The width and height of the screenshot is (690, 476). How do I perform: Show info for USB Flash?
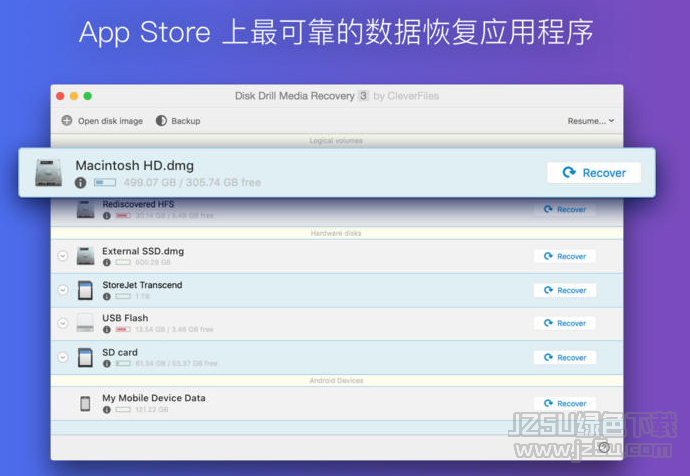pyautogui.click(x=106, y=330)
